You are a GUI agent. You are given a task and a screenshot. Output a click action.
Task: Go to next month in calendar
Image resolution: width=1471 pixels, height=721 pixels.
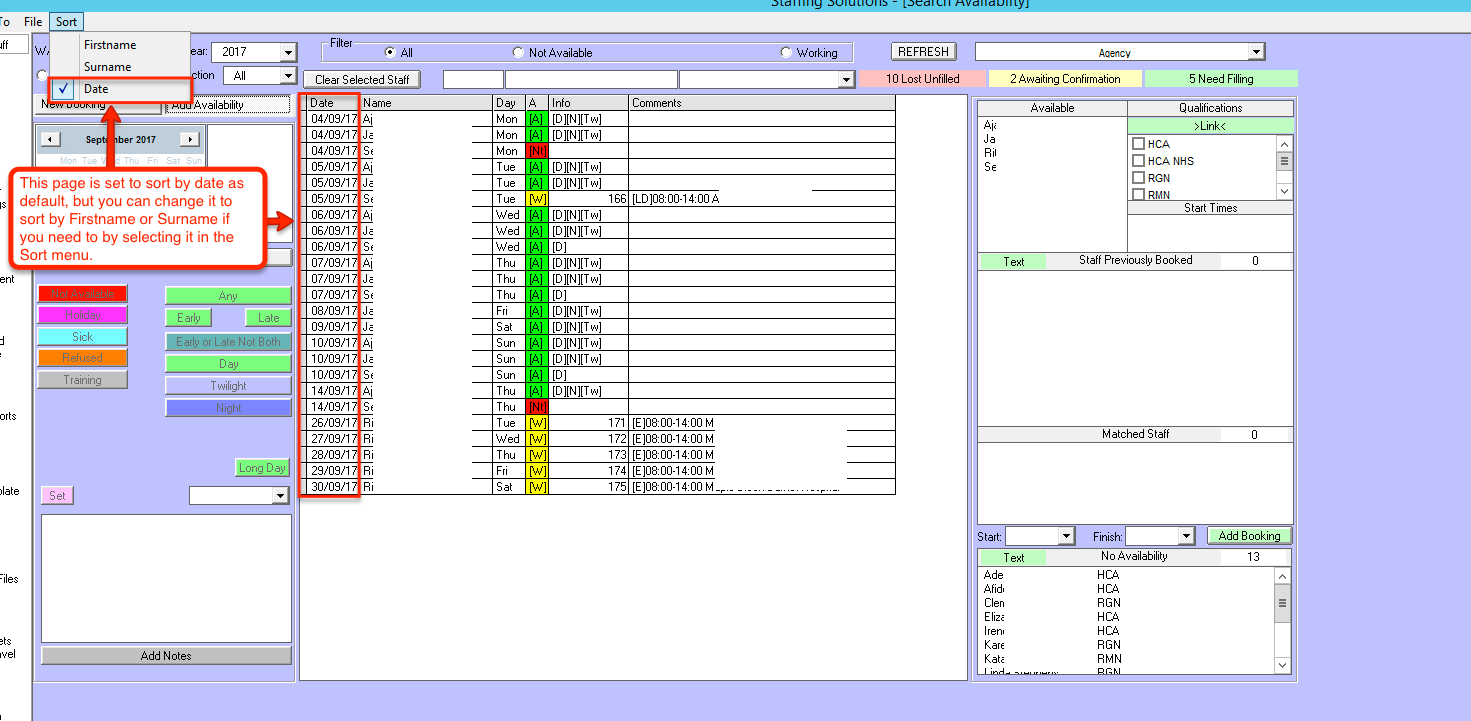point(189,139)
